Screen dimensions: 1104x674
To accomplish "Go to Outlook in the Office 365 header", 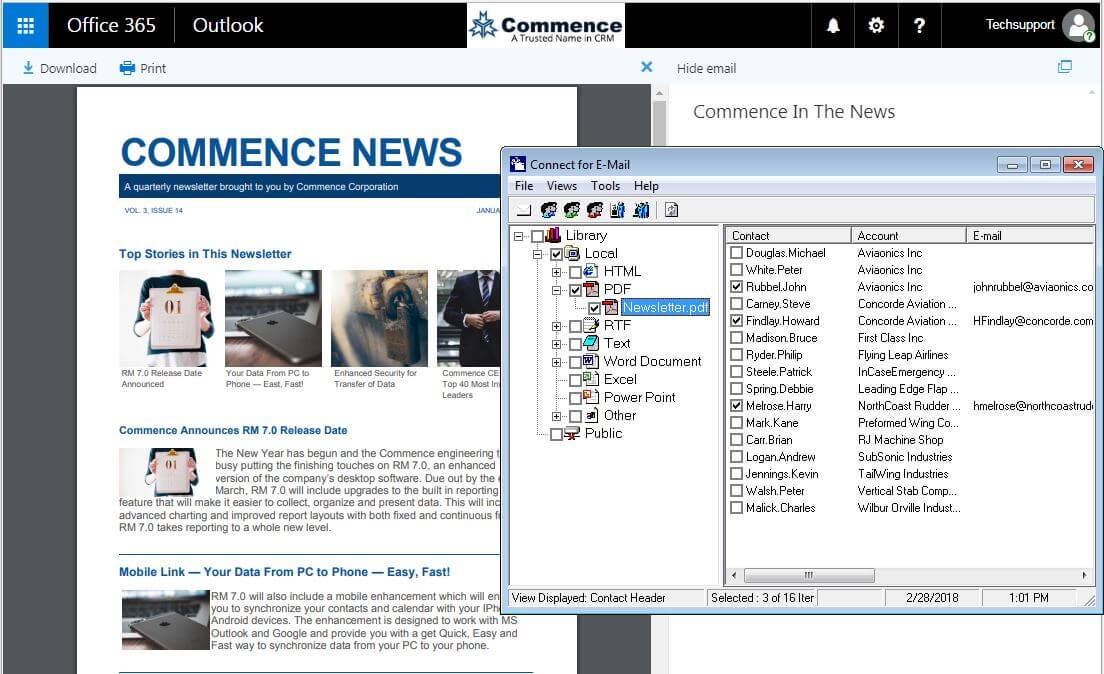I will (x=228, y=25).
